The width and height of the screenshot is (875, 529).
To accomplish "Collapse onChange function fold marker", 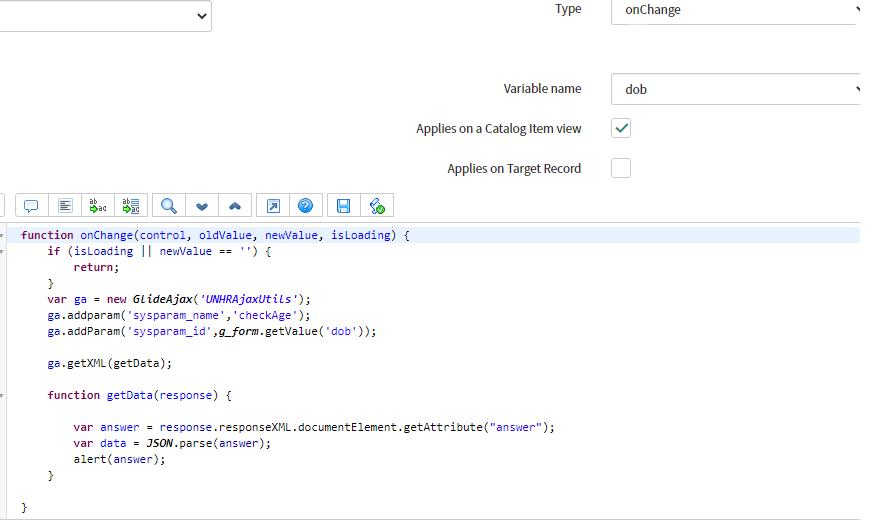I will [x=2, y=235].
